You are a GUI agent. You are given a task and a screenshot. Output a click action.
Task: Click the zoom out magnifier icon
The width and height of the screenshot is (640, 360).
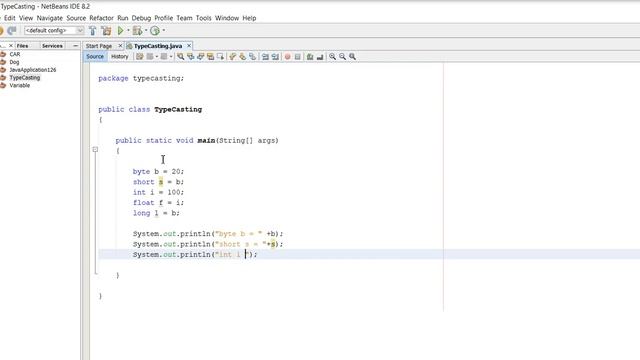[342, 57]
